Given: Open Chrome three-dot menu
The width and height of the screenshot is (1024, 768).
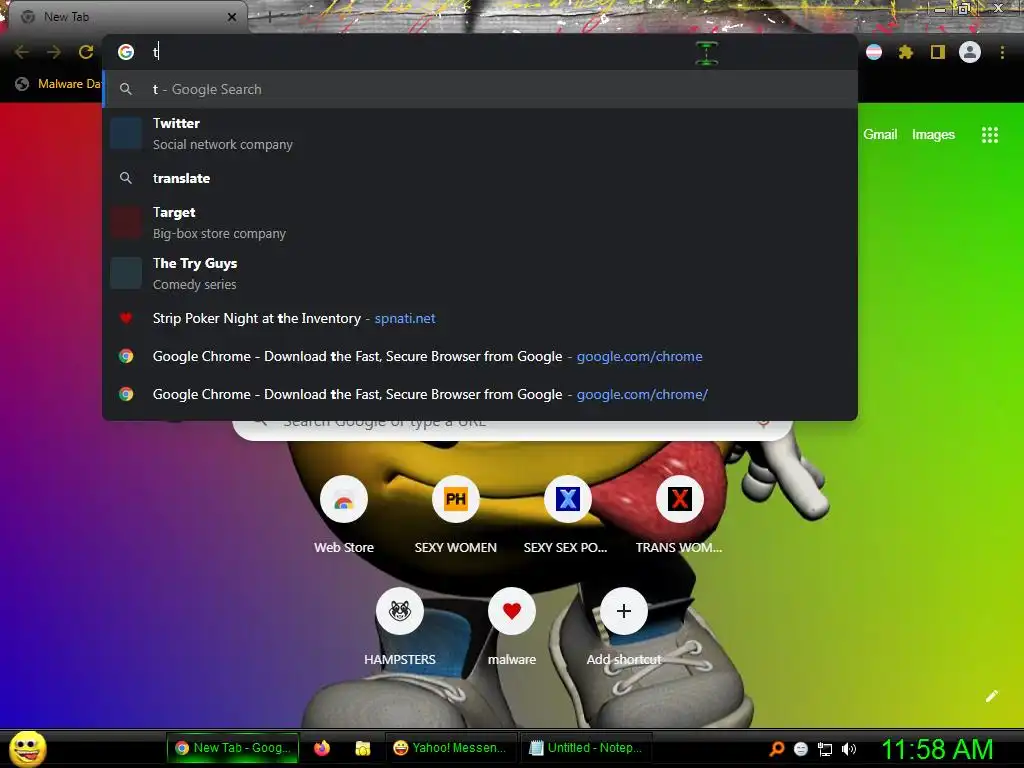Looking at the screenshot, I should 1002,52.
